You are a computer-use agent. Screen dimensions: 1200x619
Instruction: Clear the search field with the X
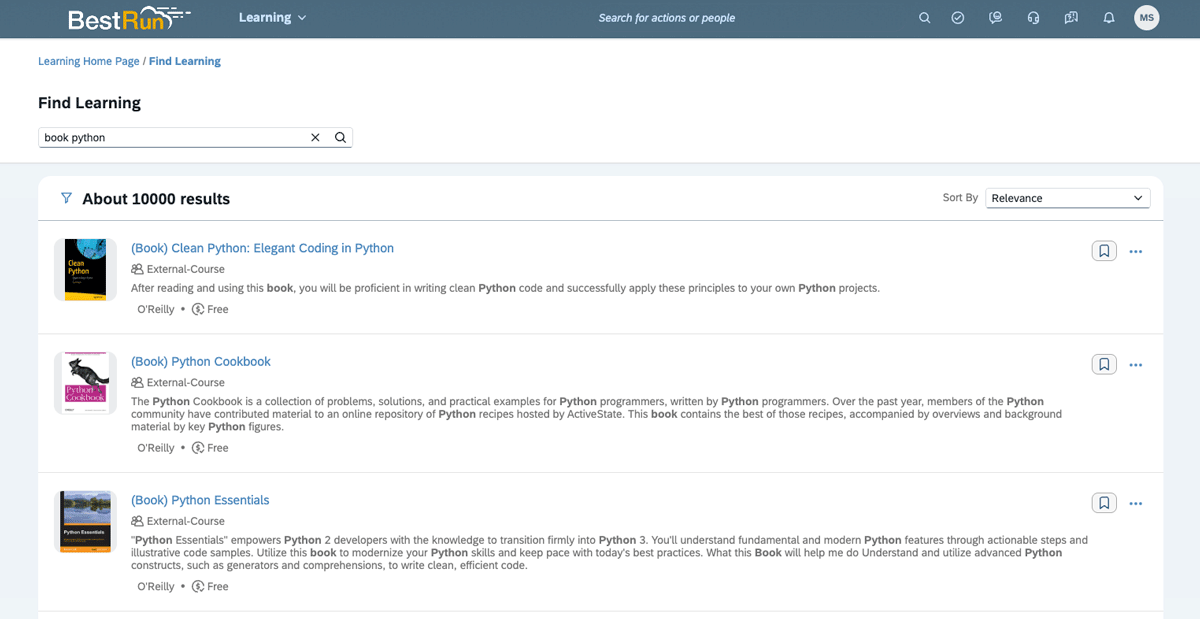pos(315,138)
